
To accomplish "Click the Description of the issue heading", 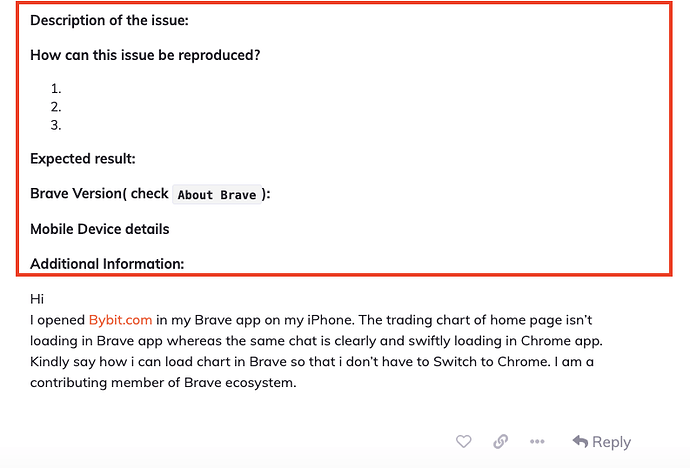I will pos(109,20).
